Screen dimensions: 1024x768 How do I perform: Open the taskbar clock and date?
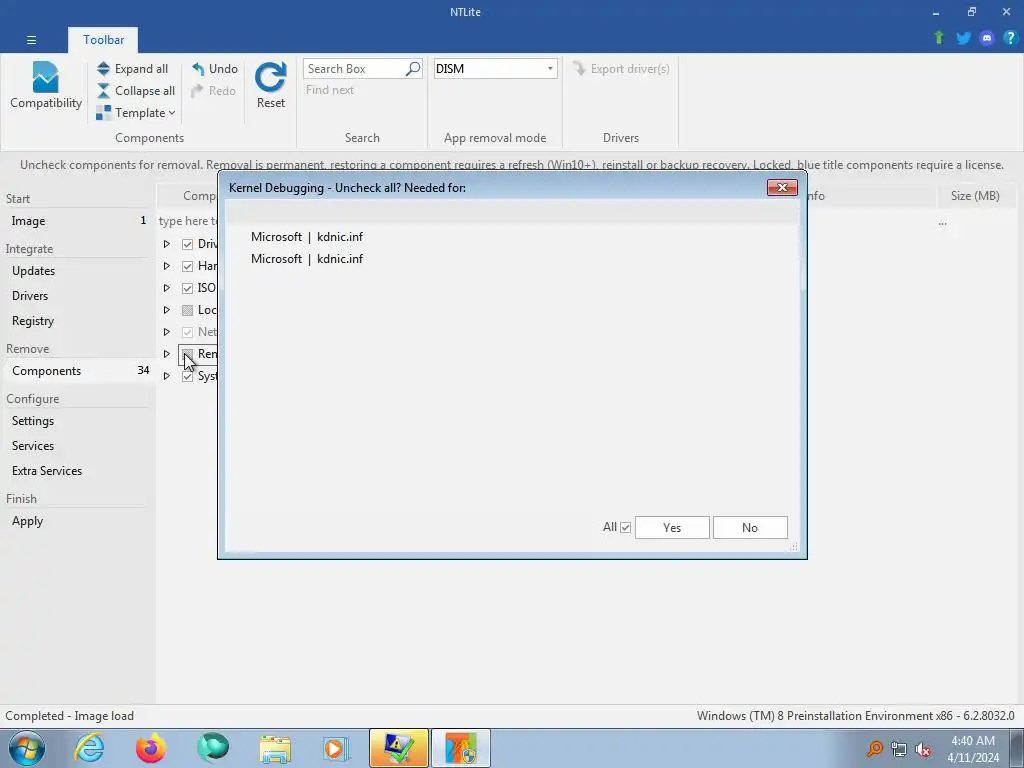click(x=973, y=749)
